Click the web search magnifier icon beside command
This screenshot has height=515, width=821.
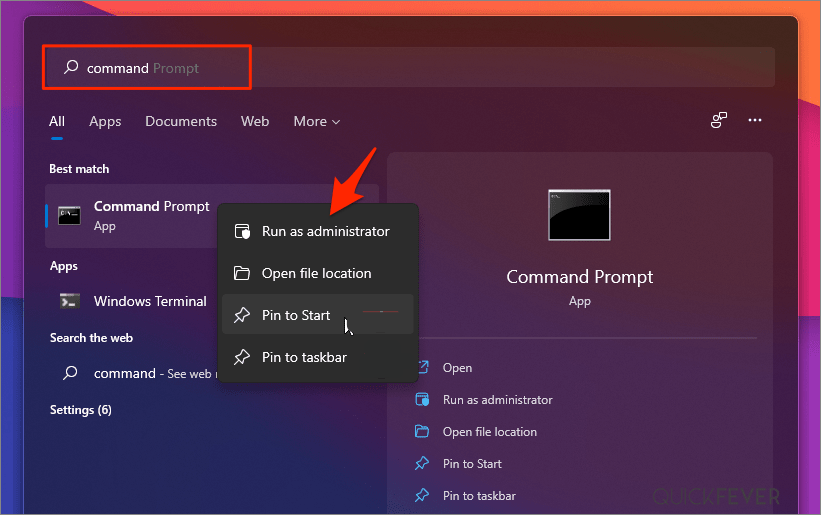(x=70, y=373)
